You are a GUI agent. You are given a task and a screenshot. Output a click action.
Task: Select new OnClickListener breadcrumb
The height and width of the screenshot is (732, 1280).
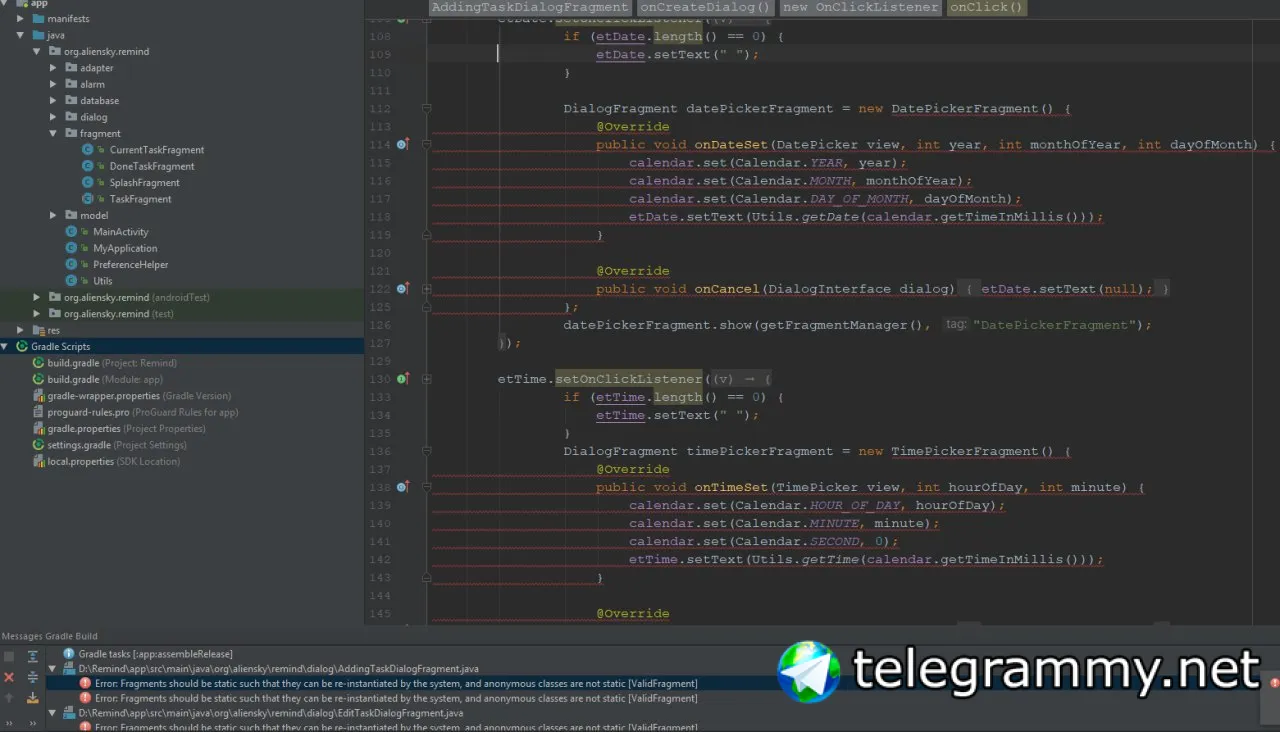[x=861, y=8]
